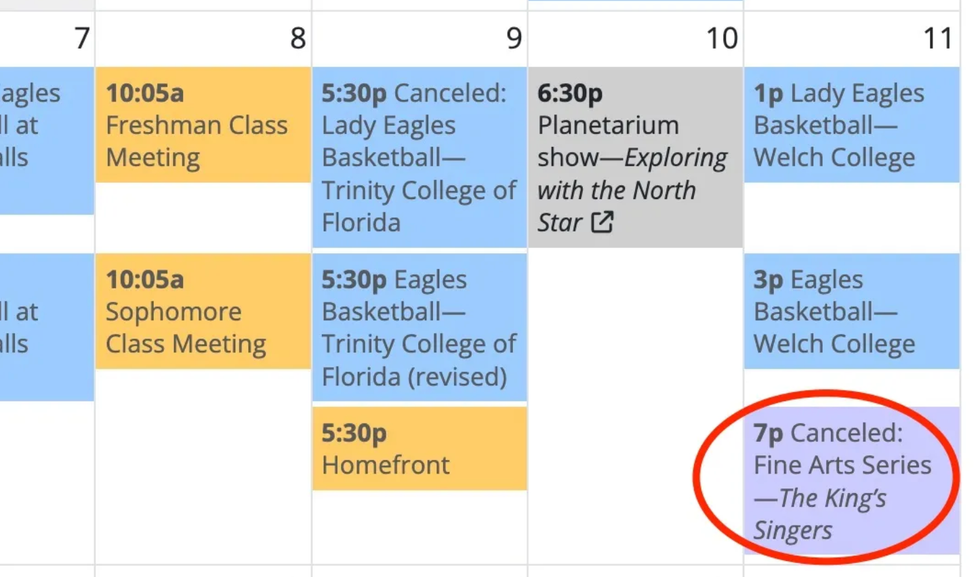Select the day 8 date number
This screenshot has height=577, width=980.
297,38
